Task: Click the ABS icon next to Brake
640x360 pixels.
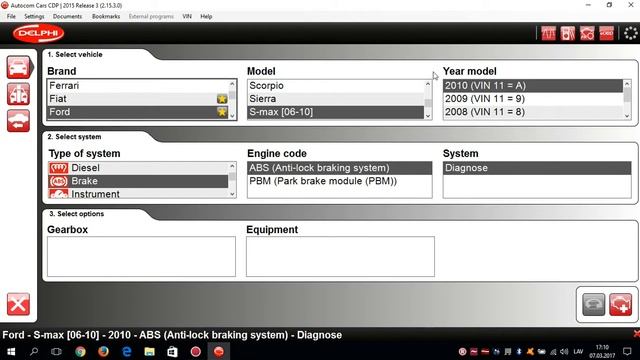Action: 58,181
